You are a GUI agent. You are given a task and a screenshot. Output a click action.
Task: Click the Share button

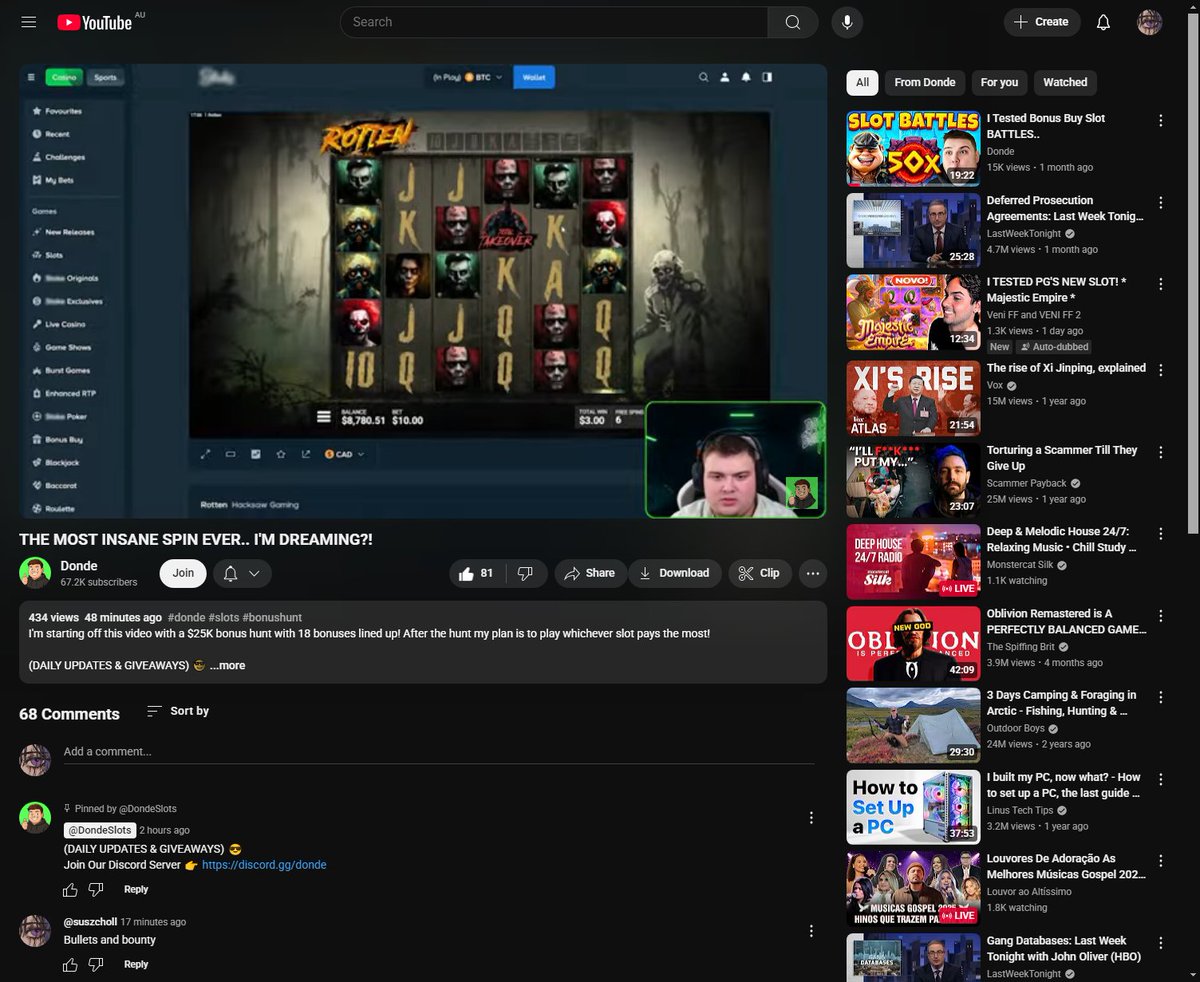click(590, 573)
